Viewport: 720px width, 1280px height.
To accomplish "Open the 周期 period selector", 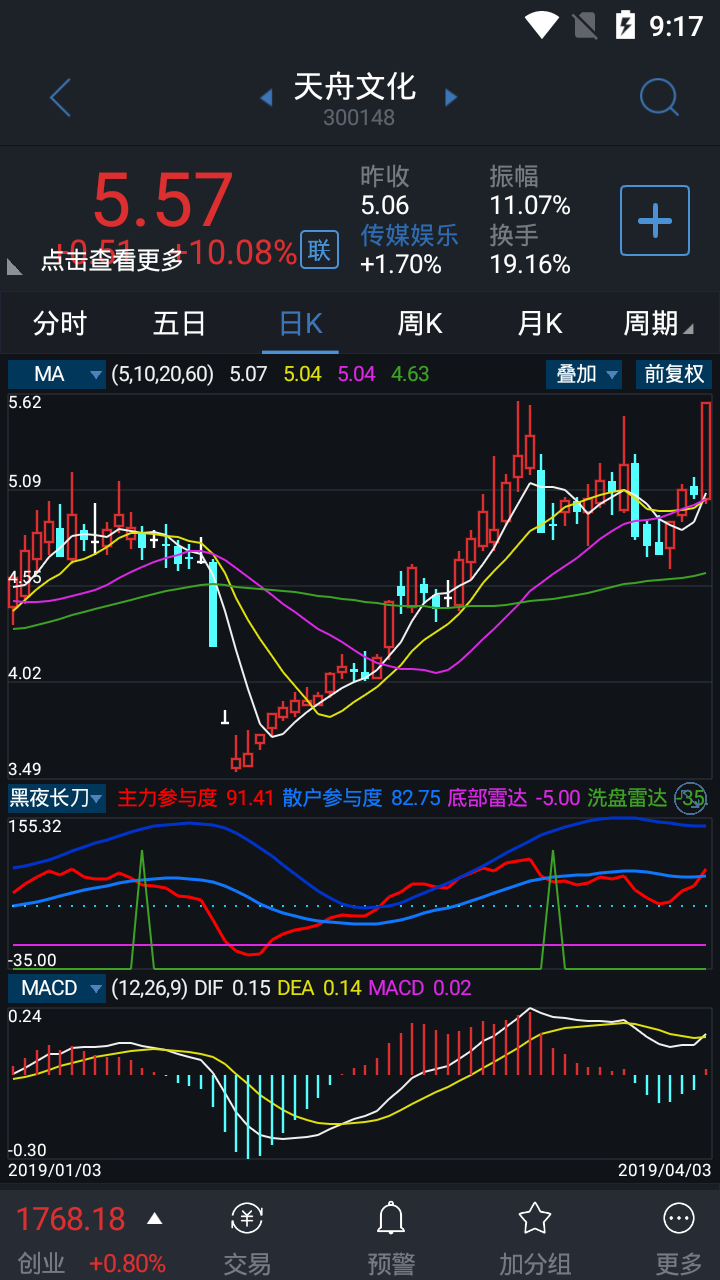I will [x=657, y=324].
